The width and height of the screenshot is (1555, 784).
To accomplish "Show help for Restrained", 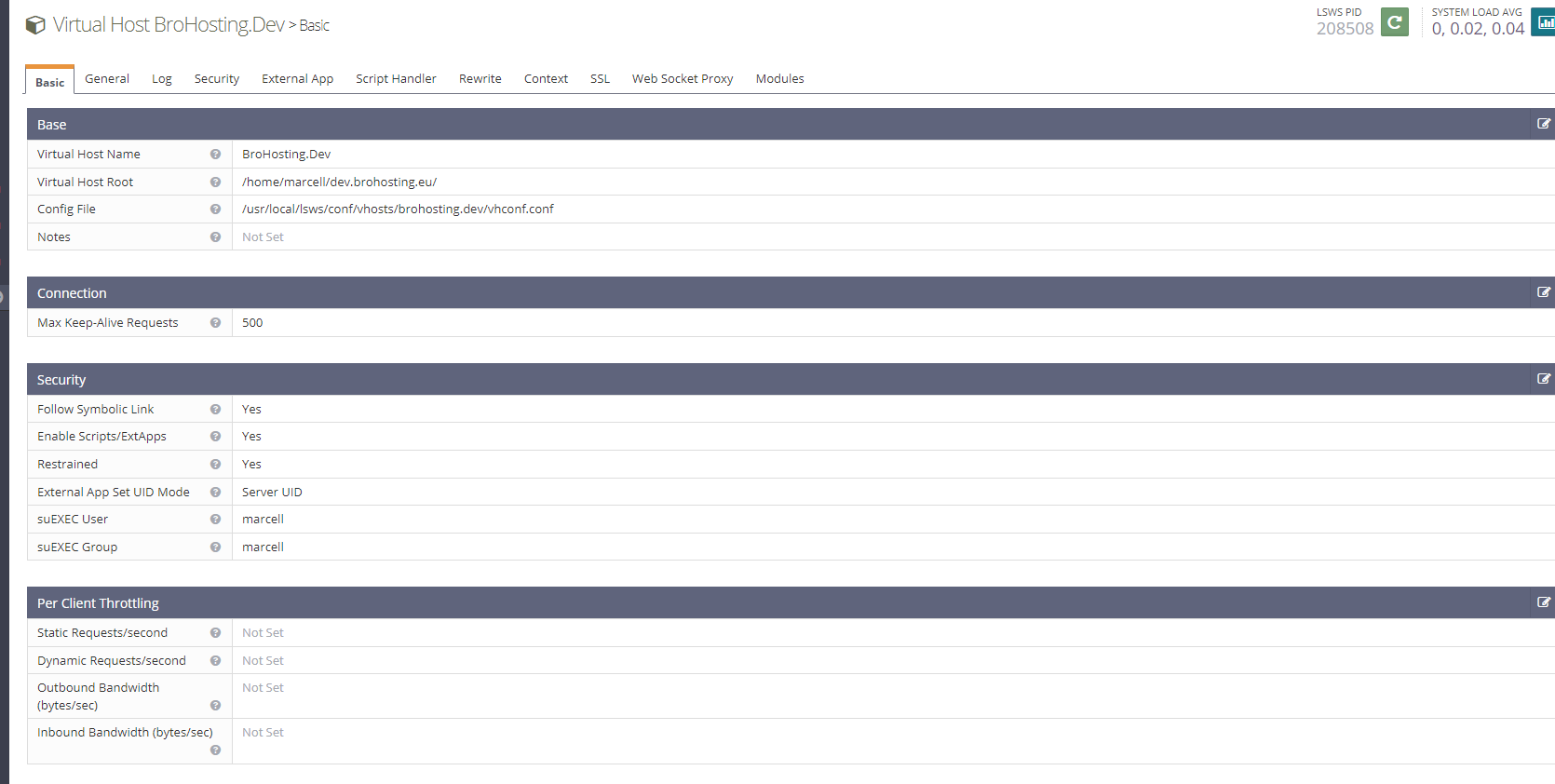I will [x=215, y=465].
